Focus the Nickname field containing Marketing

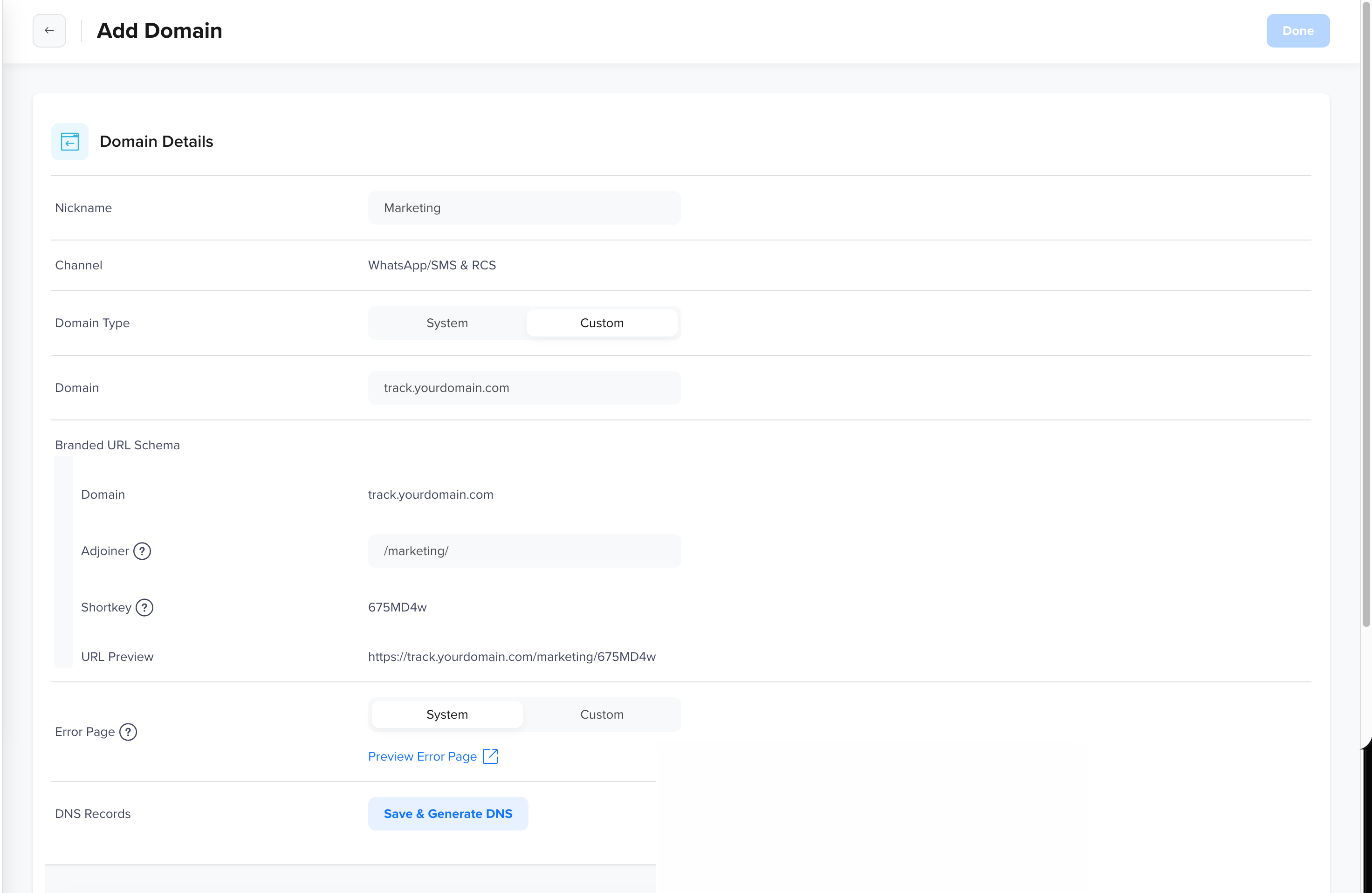524,208
